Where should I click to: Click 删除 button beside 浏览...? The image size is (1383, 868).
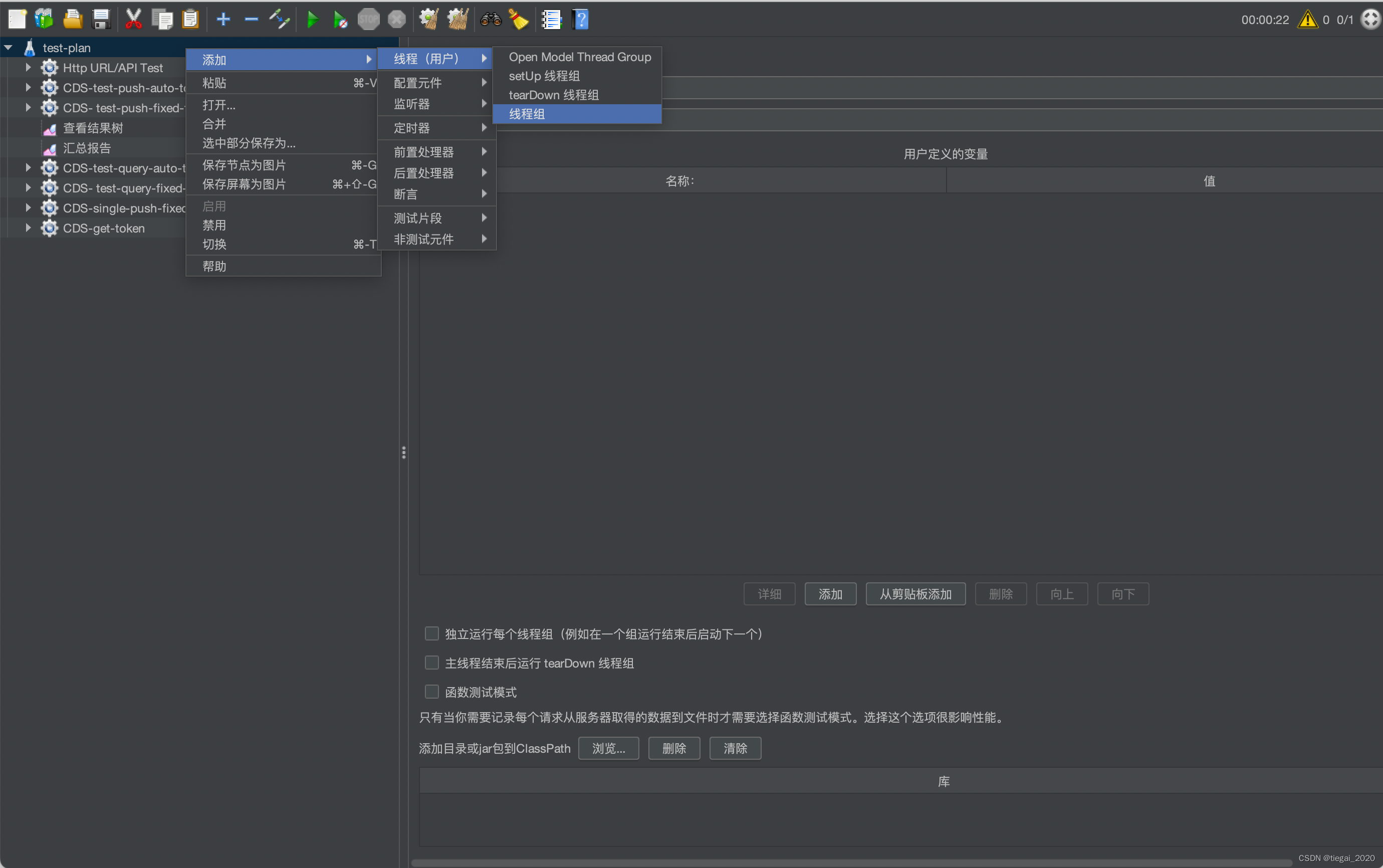tap(673, 748)
